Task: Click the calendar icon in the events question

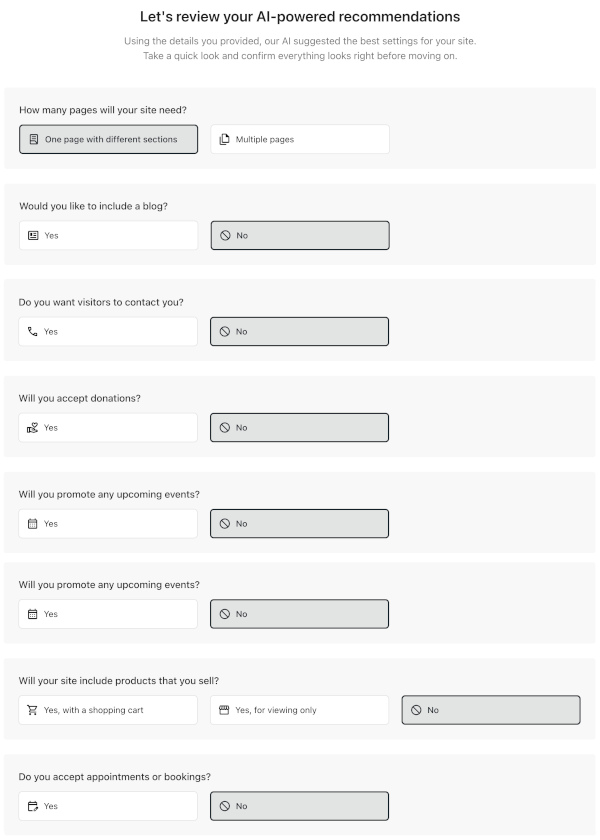Action: point(32,523)
